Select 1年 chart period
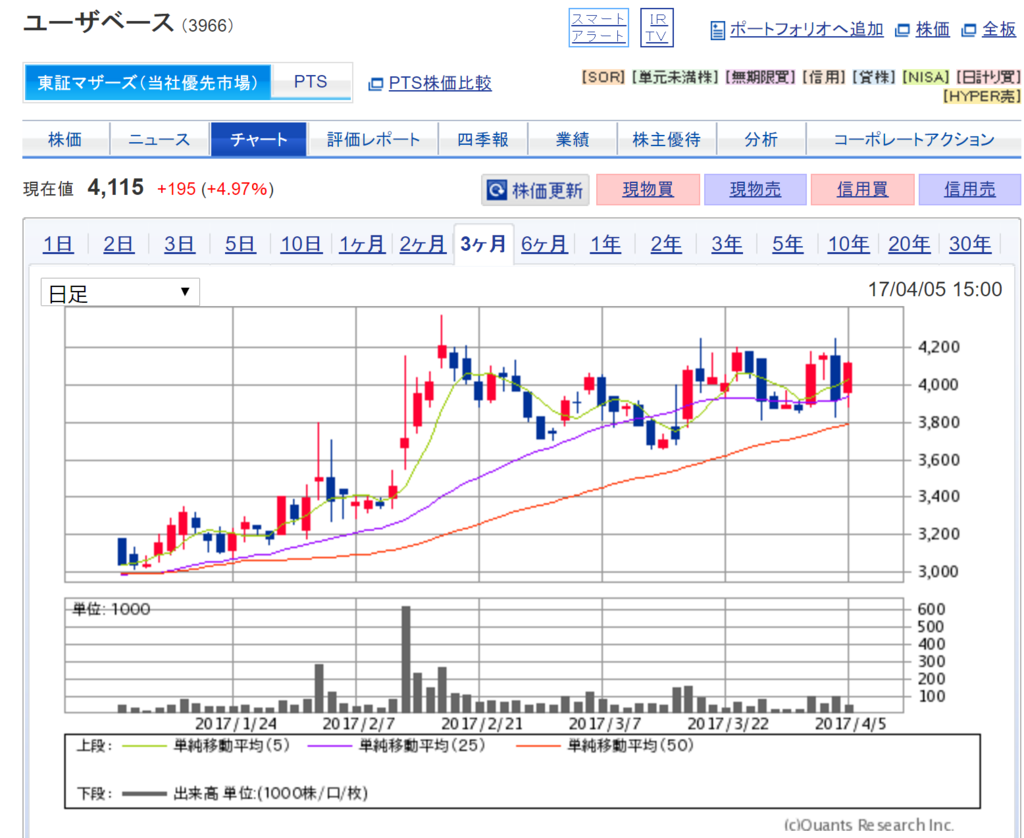The image size is (1024, 838). (605, 244)
